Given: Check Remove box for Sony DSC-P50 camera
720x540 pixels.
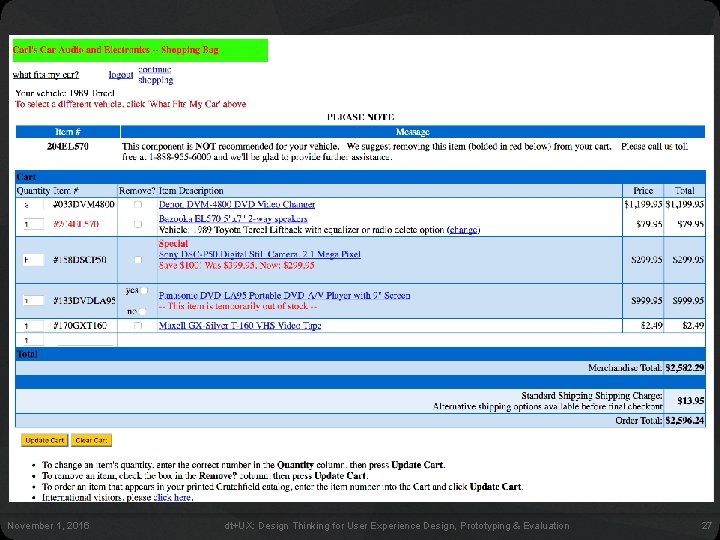Looking at the screenshot, I should click(x=138, y=260).
